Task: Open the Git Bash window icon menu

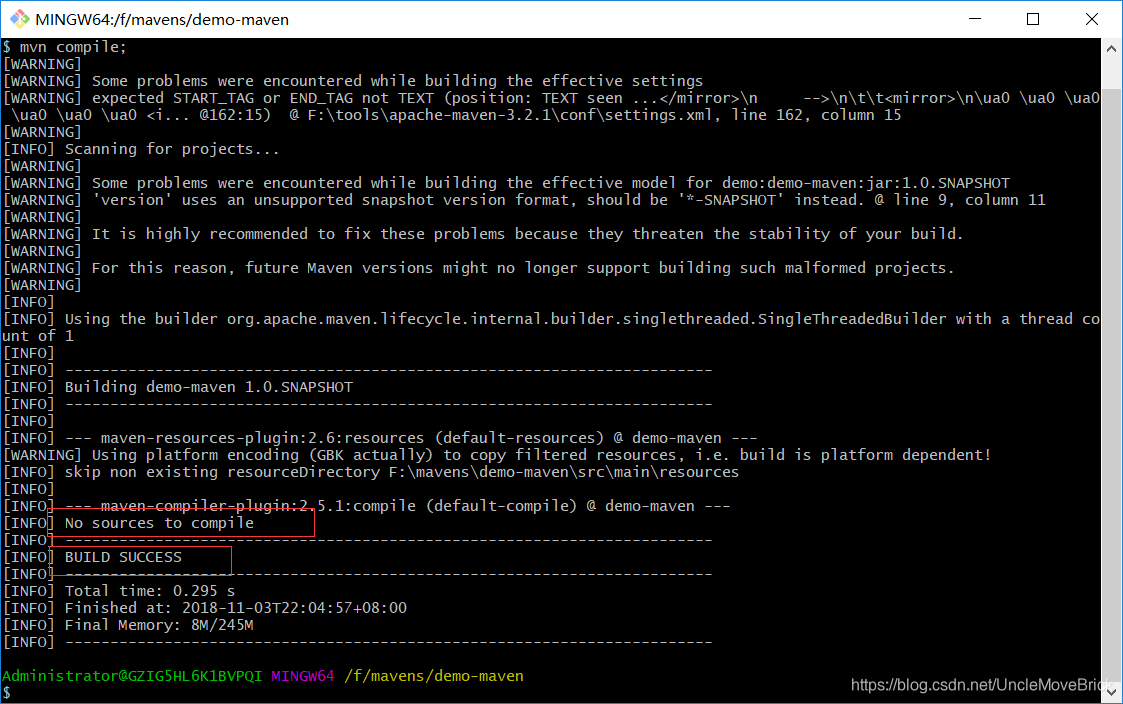Action: 19,19
